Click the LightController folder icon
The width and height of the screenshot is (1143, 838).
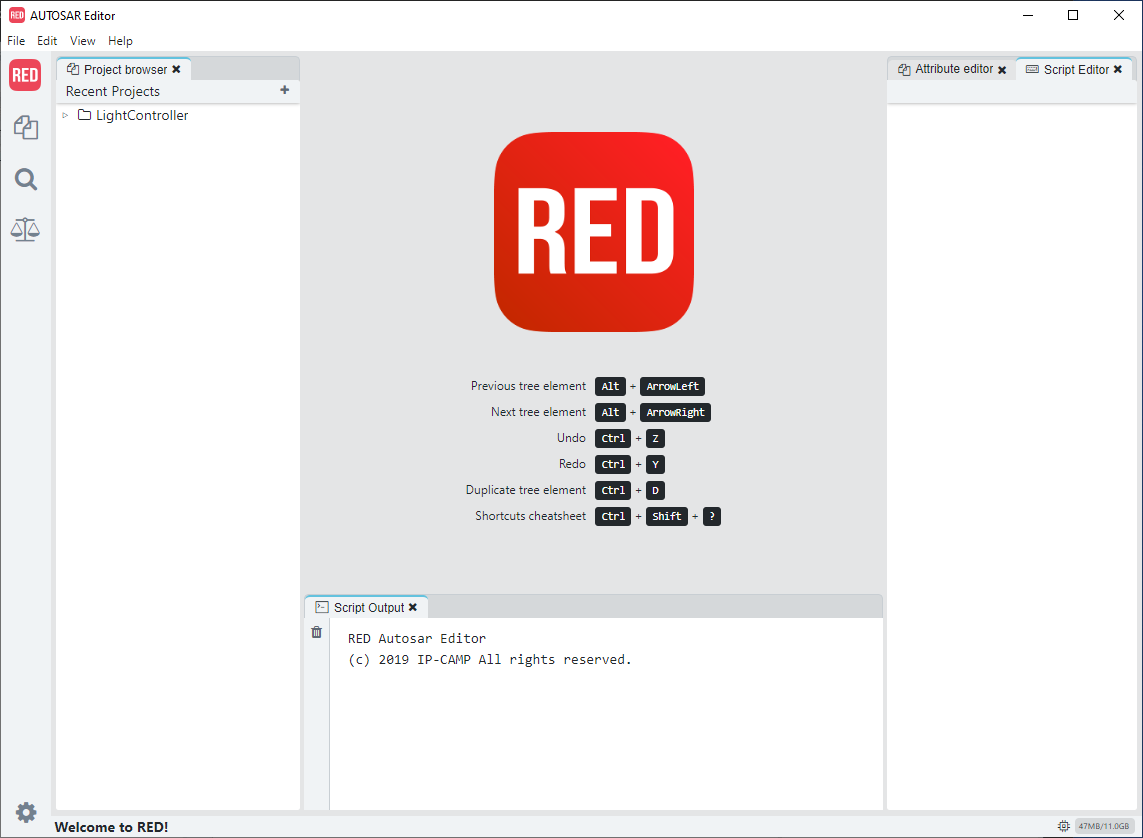(85, 114)
